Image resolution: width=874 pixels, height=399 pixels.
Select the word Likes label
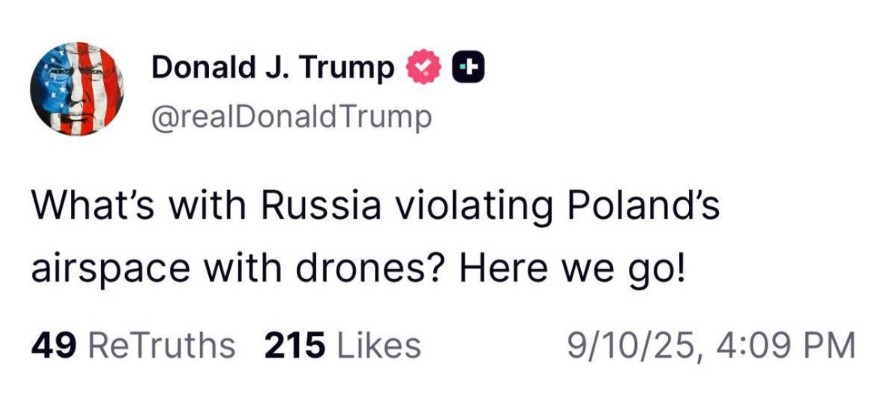pos(379,346)
